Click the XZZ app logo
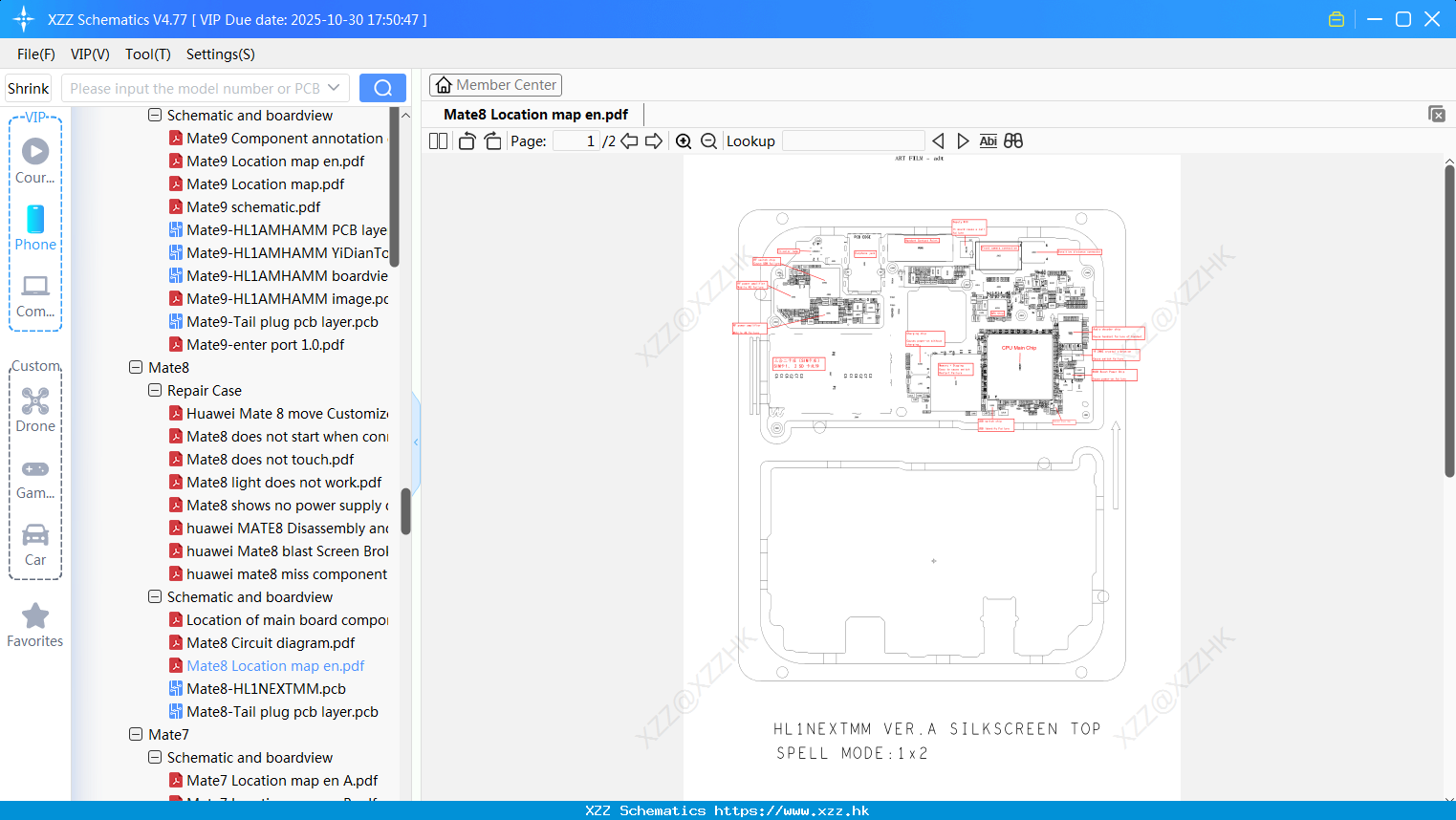Screen dimensions: 1456x820 [24, 19]
